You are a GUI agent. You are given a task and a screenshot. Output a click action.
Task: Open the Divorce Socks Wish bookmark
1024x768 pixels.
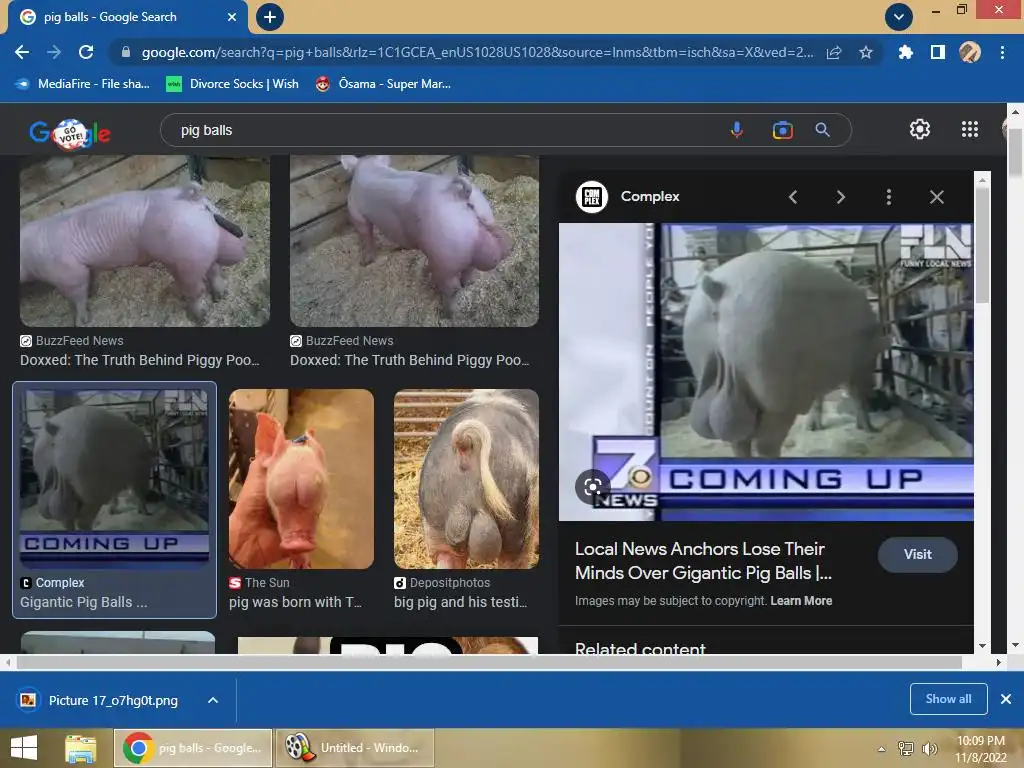(232, 84)
